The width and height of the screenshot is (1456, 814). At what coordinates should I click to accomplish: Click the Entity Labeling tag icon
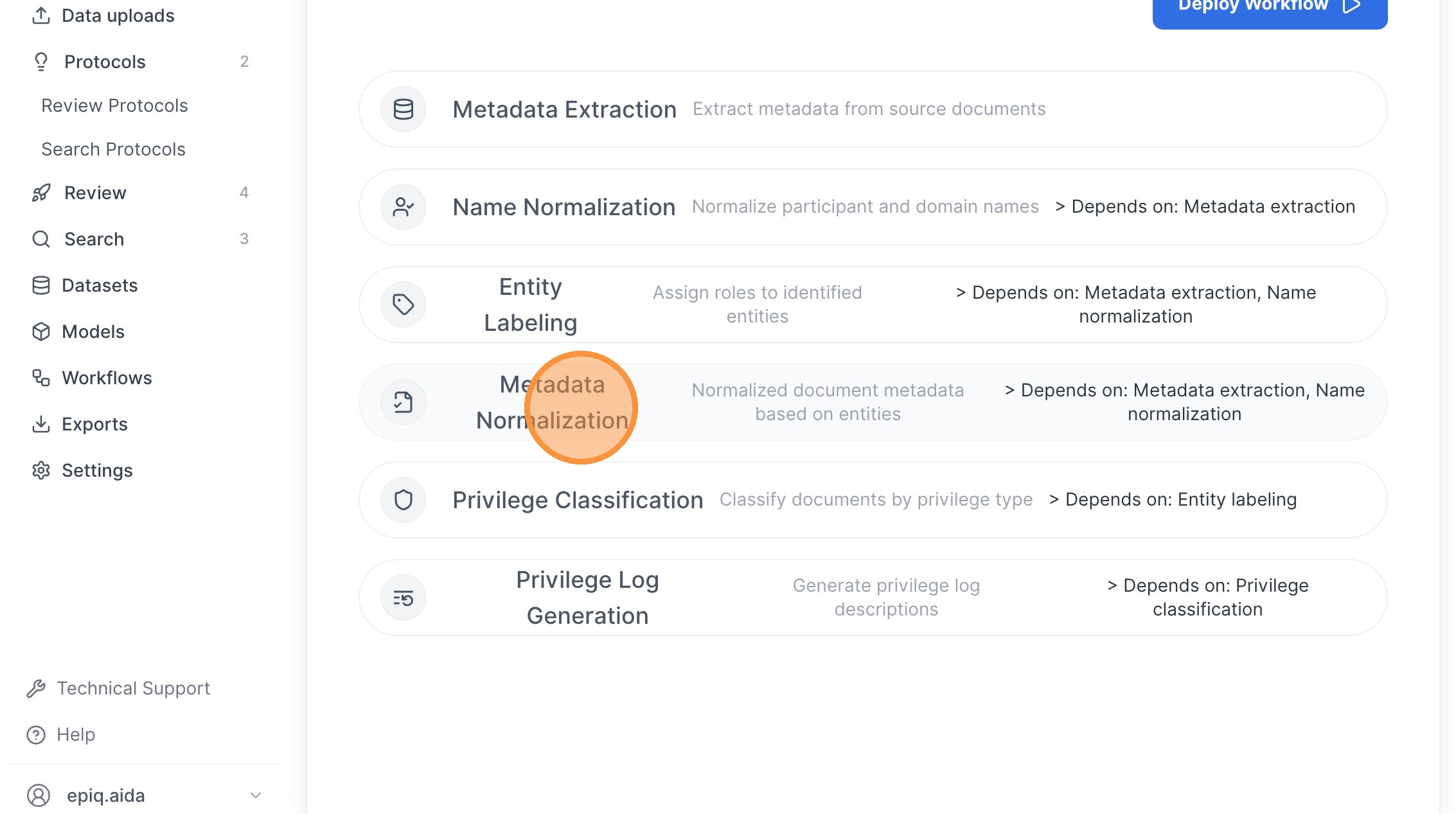pos(404,305)
